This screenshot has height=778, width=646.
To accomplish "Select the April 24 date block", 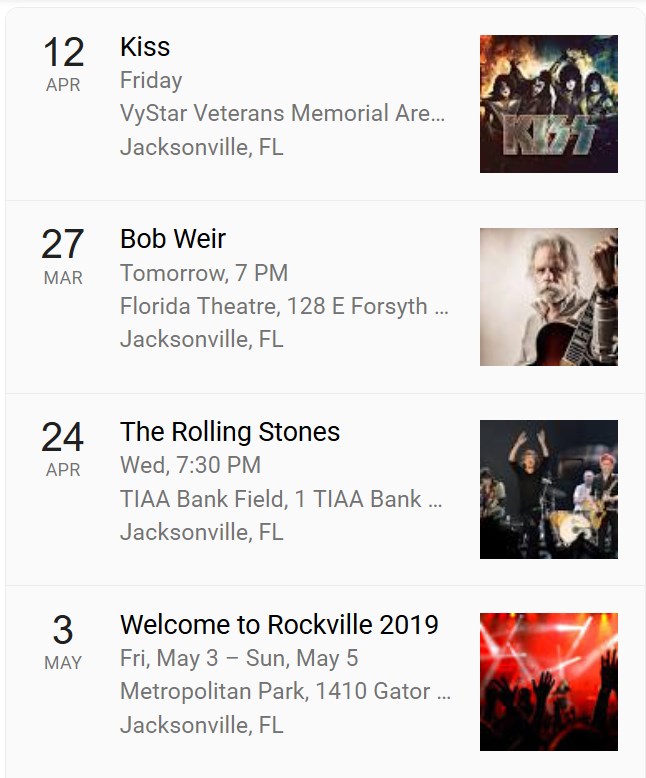I will click(x=63, y=449).
